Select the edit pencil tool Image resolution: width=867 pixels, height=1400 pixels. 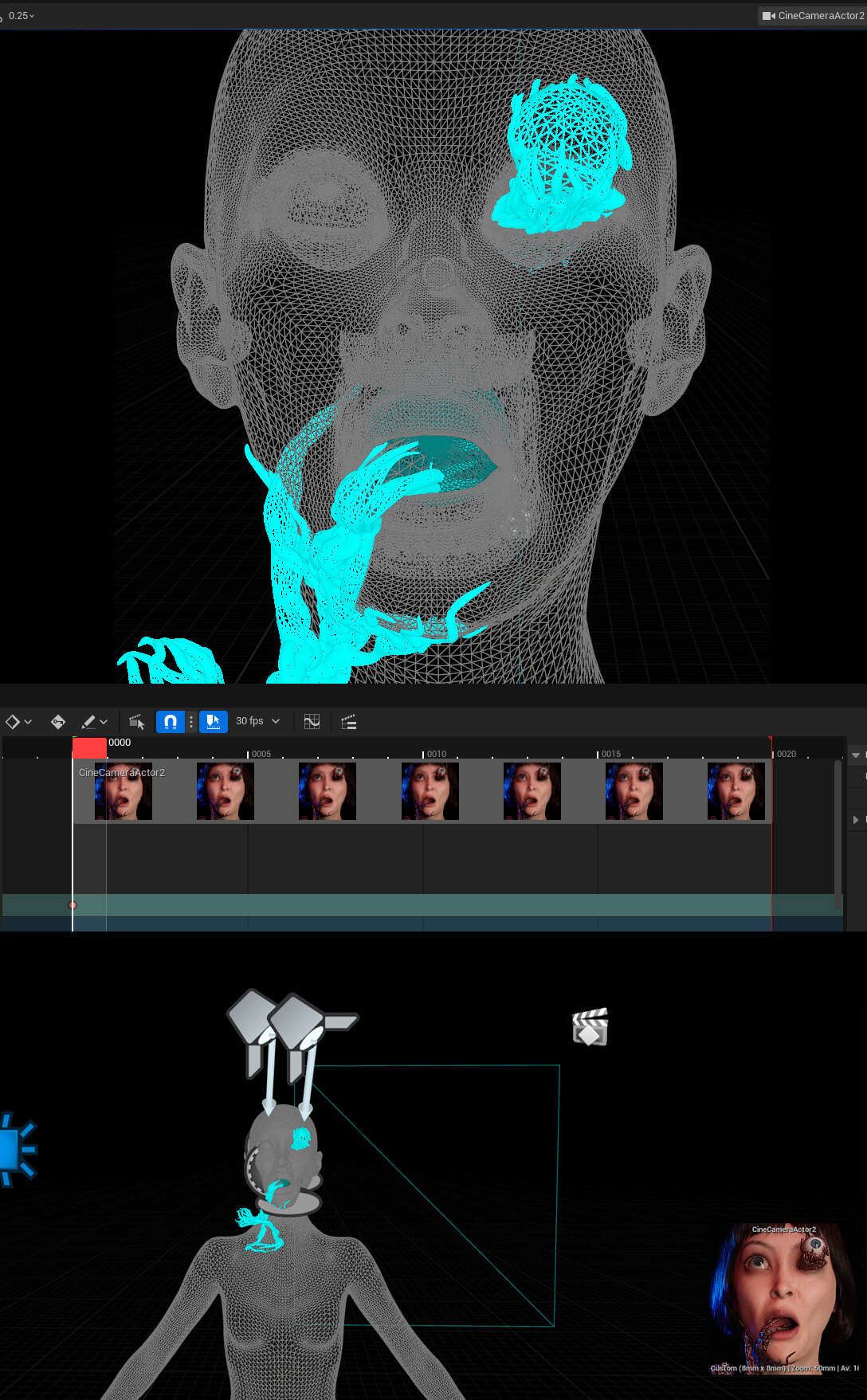88,722
